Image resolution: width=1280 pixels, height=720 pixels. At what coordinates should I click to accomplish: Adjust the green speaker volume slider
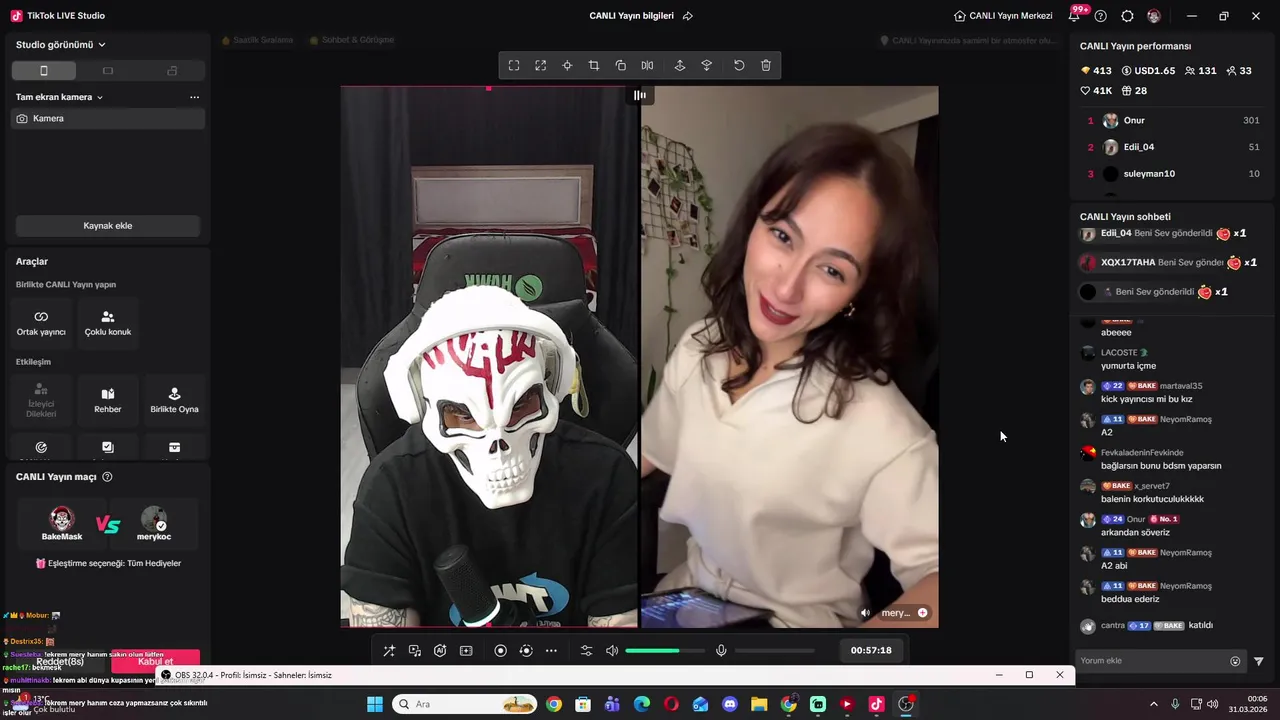[x=665, y=651]
